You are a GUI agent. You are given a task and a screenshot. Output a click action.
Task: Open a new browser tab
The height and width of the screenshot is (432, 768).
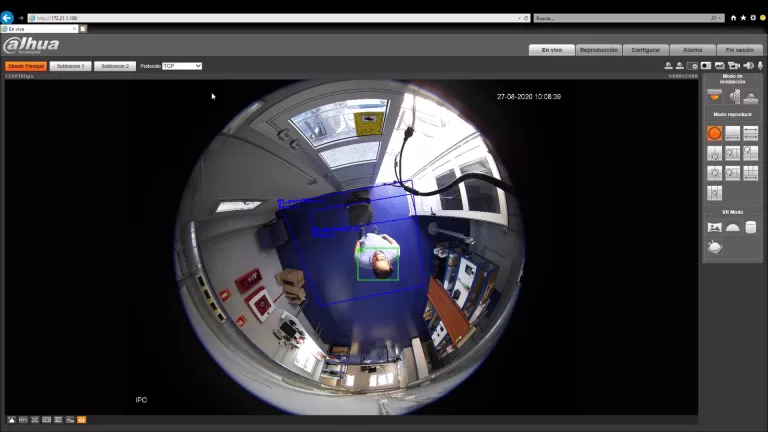tap(83, 29)
